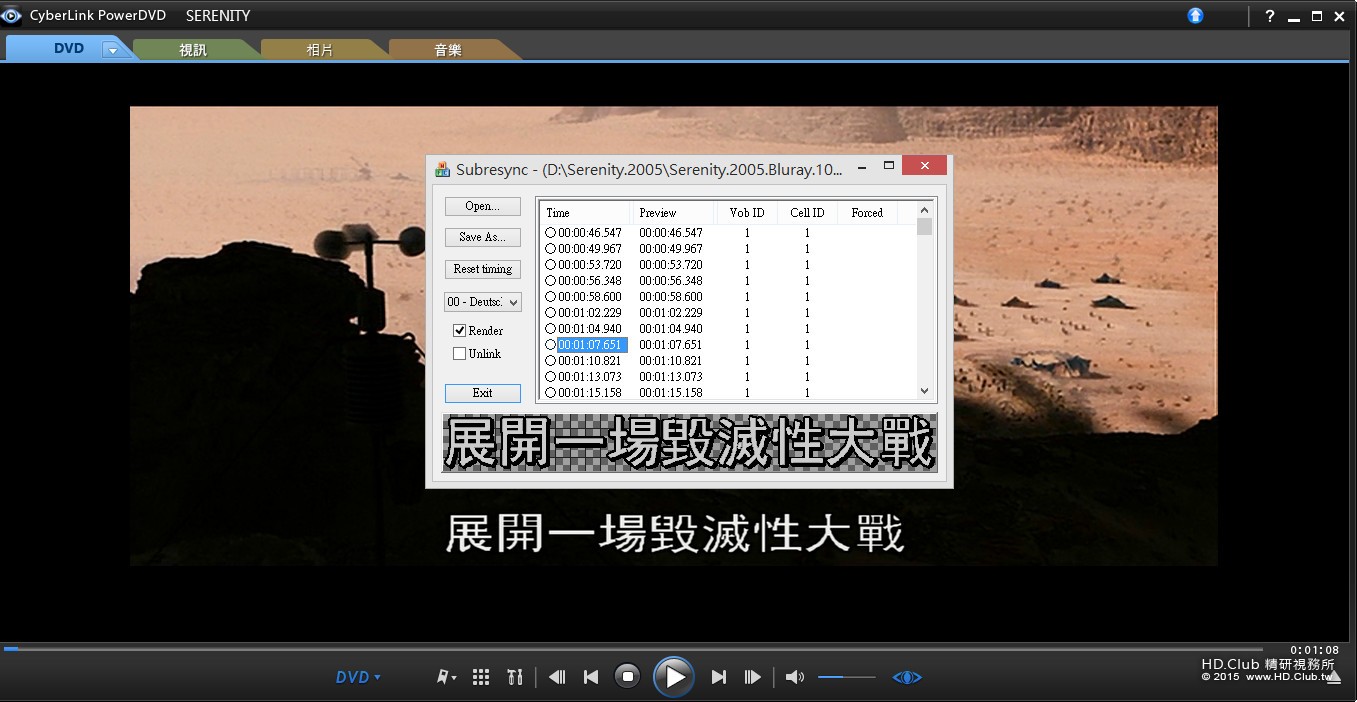Open the chapter grid viewer

[481, 677]
